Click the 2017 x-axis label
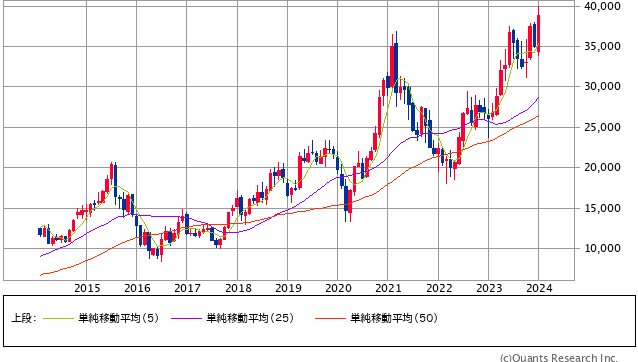The image size is (638, 362). 187,288
